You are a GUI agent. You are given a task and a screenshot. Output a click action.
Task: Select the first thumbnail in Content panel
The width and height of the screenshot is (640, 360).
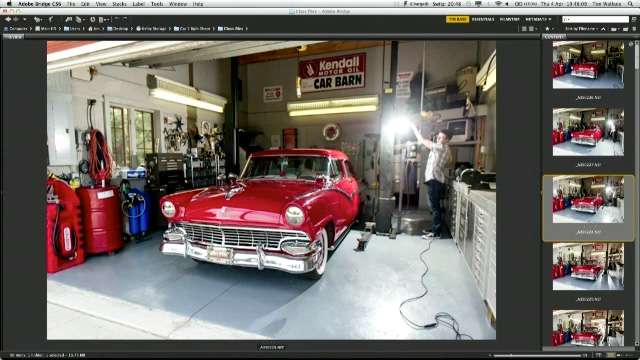[x=588, y=64]
